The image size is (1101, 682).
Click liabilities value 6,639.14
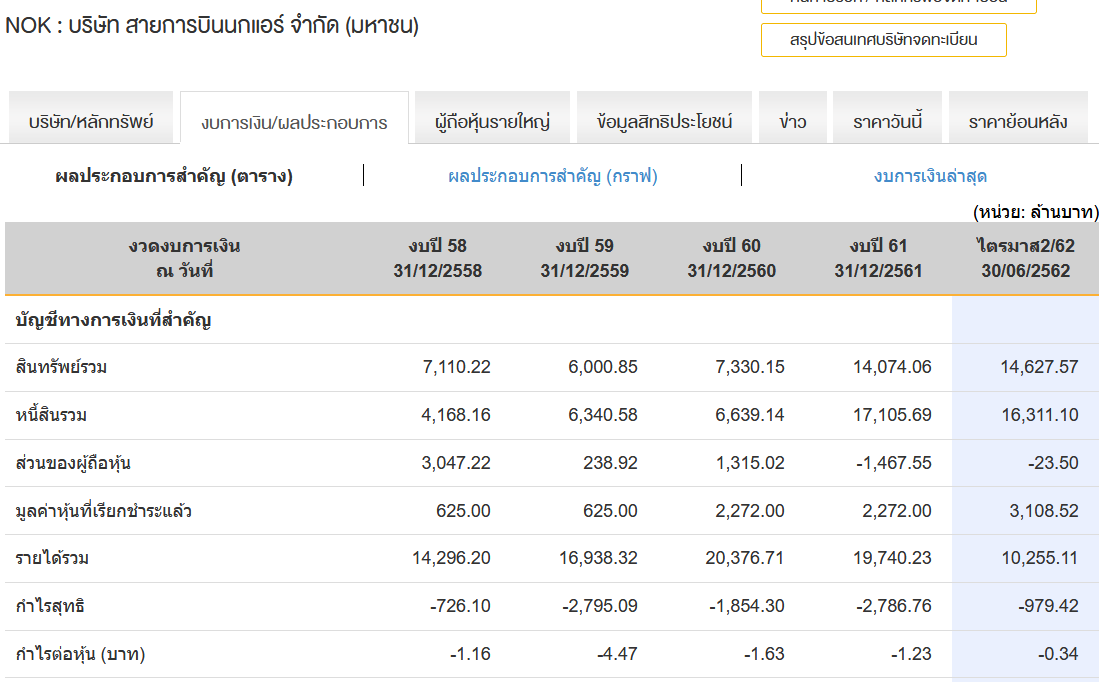750,415
